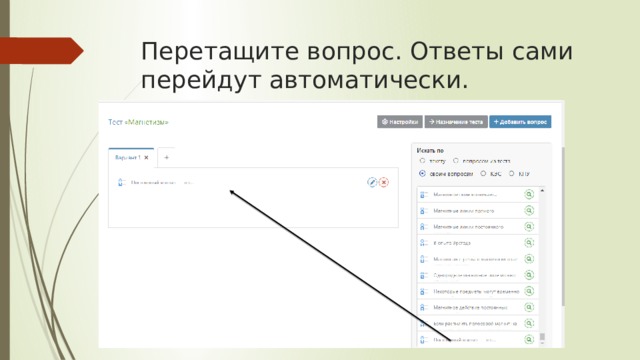Click the type icon beside Магнитные линии полного
Image resolution: width=640 pixels, height=360 pixels.
(424, 211)
